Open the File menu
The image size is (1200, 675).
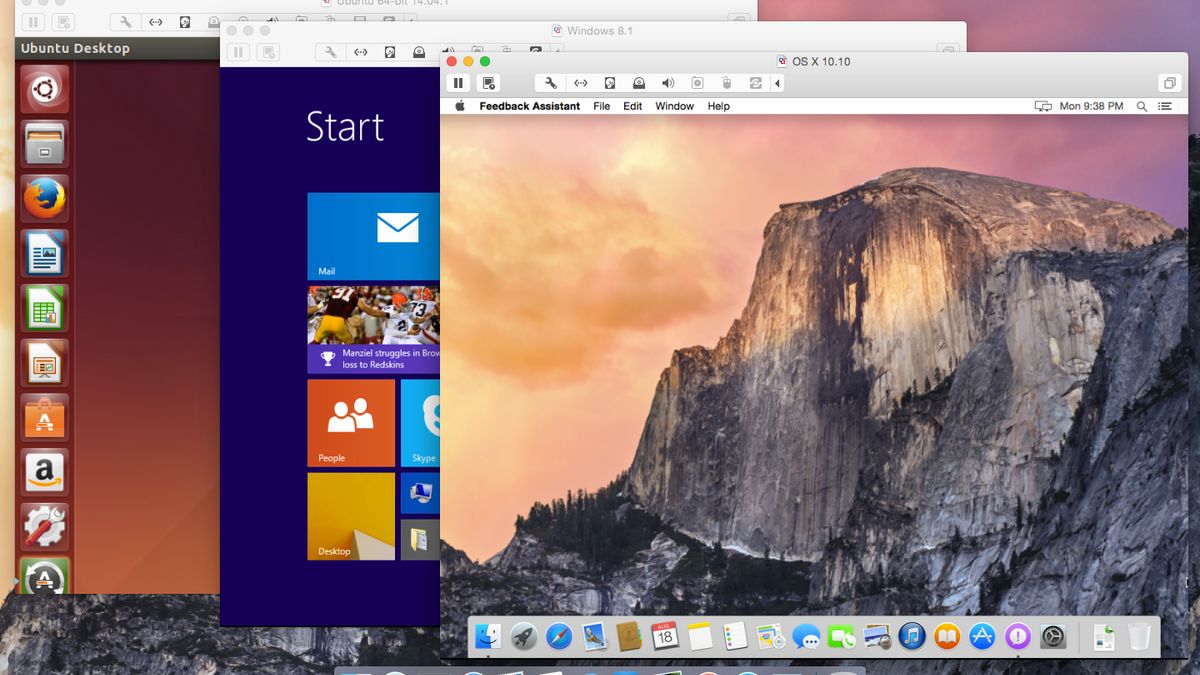(x=601, y=106)
